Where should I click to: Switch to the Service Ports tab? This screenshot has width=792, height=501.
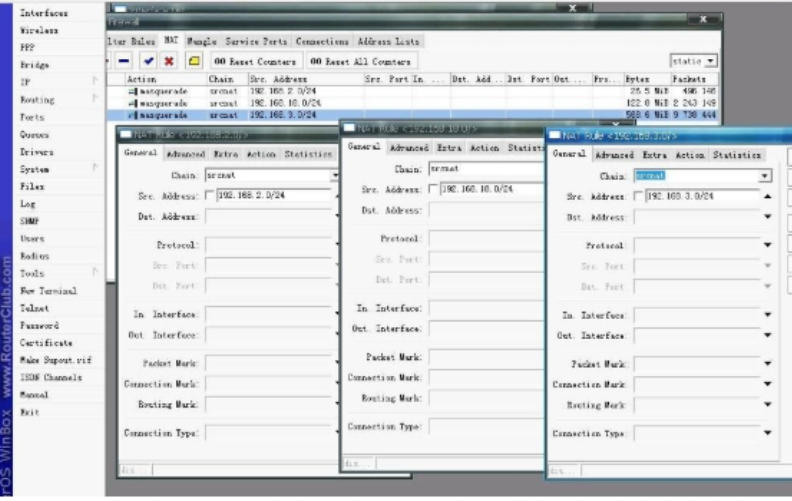point(257,41)
